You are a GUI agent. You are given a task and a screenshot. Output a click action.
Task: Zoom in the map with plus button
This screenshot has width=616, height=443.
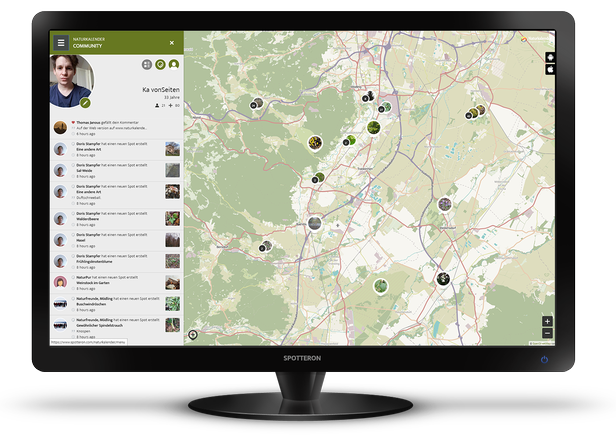coord(547,321)
